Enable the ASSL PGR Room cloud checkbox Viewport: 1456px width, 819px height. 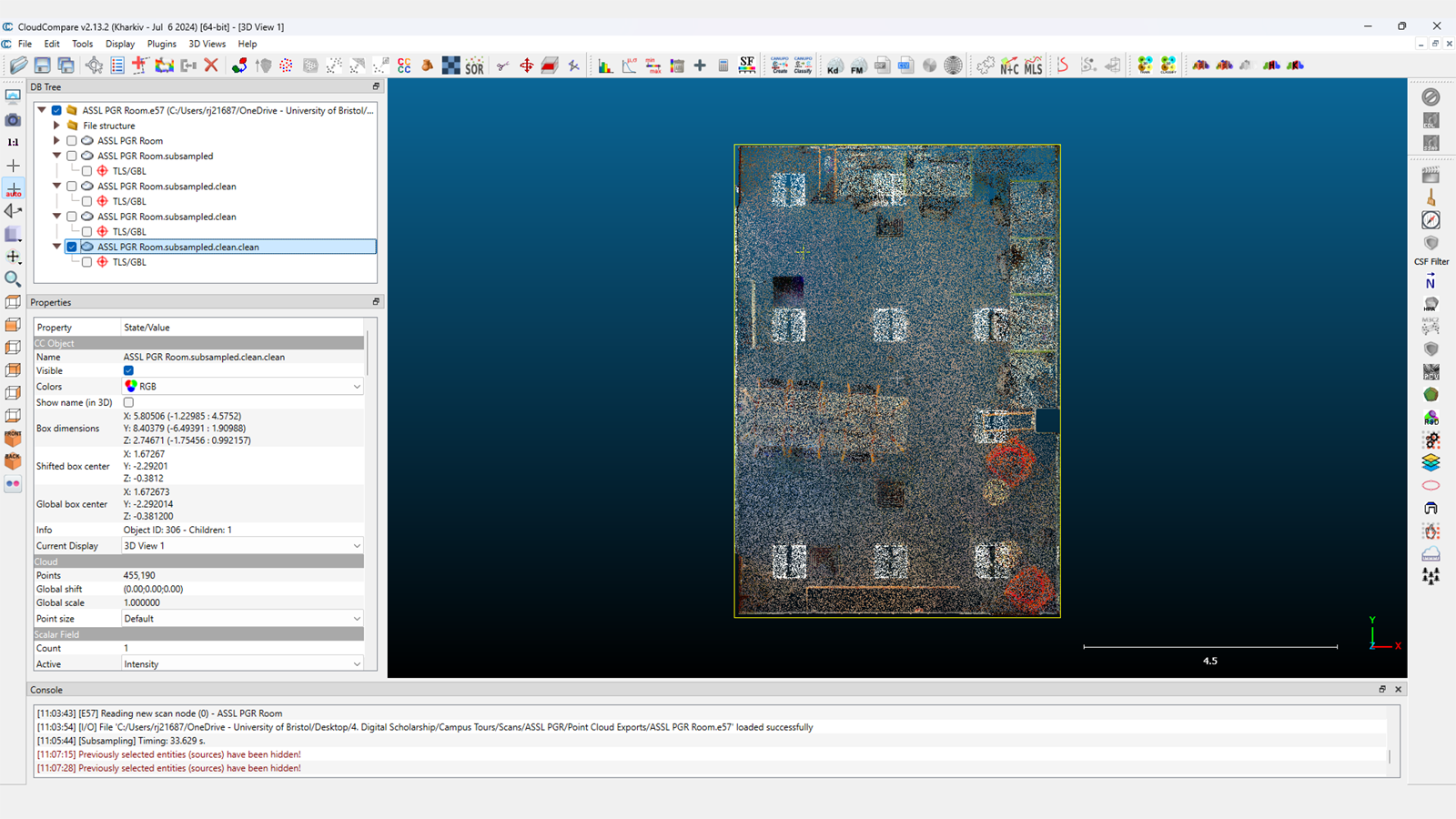pyautogui.click(x=72, y=141)
